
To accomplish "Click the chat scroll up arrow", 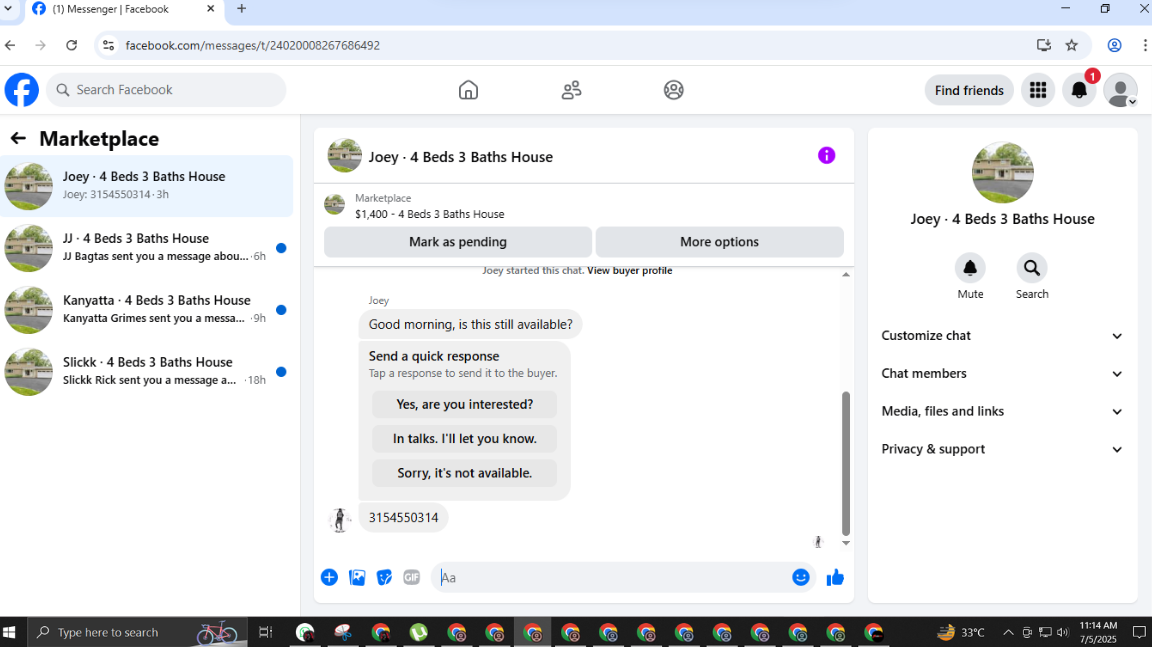I will 846,274.
